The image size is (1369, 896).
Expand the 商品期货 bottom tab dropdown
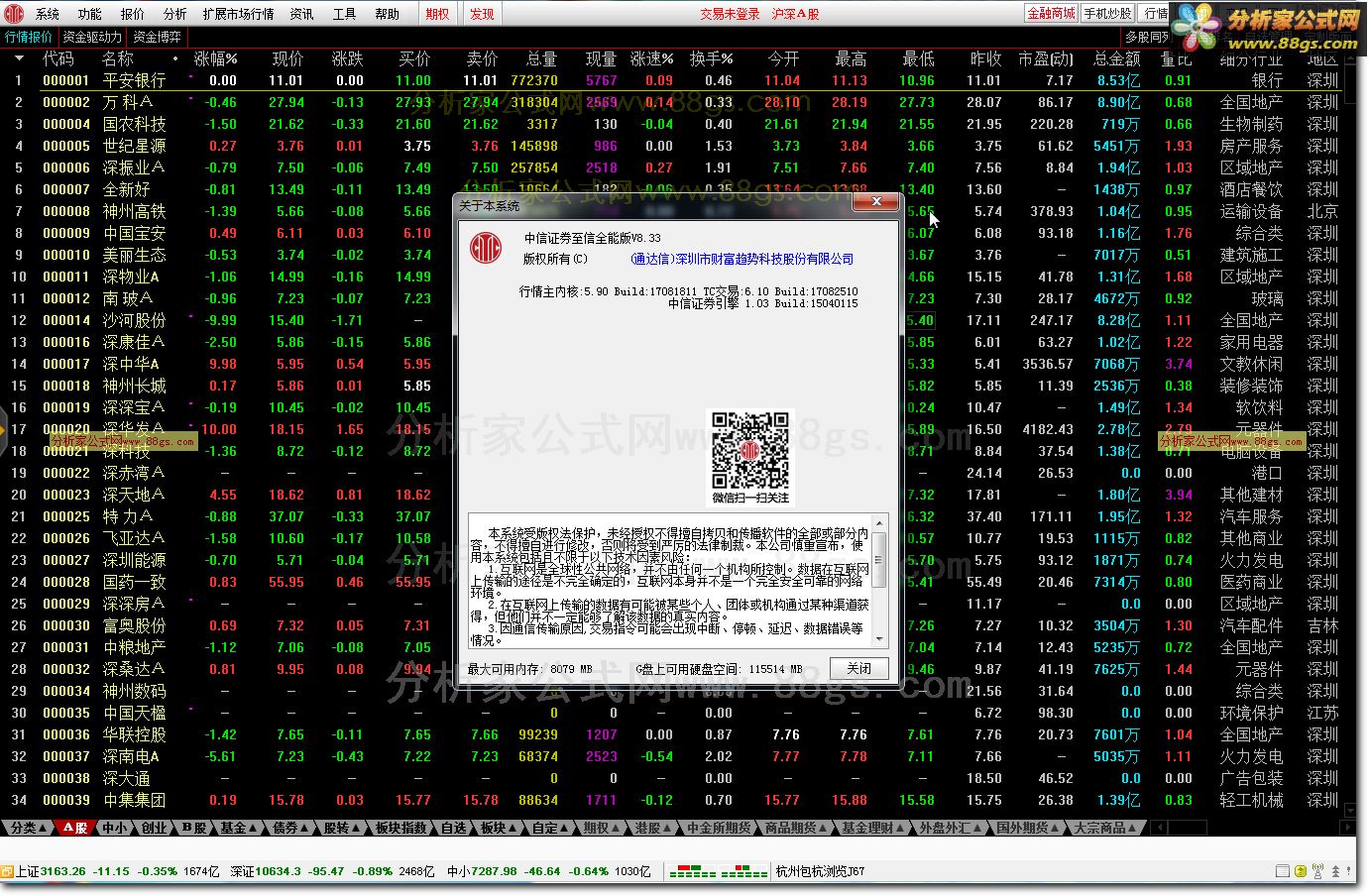796,828
